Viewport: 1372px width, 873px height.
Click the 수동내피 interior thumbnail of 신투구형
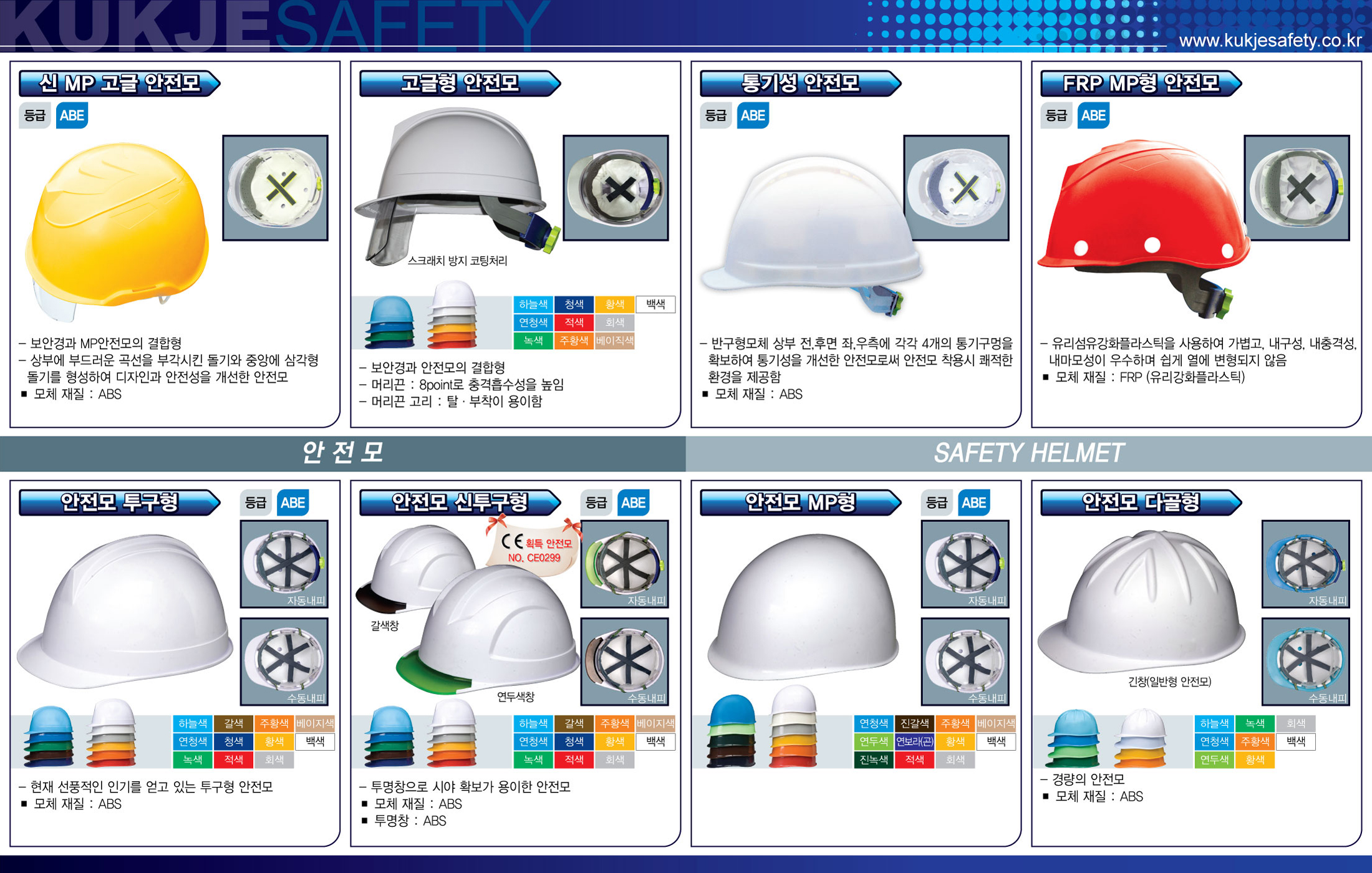625,662
